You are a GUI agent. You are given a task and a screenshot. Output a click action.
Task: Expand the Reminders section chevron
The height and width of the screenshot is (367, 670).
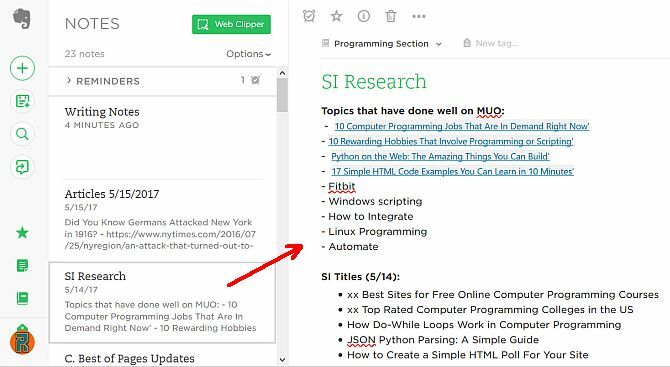click(69, 80)
